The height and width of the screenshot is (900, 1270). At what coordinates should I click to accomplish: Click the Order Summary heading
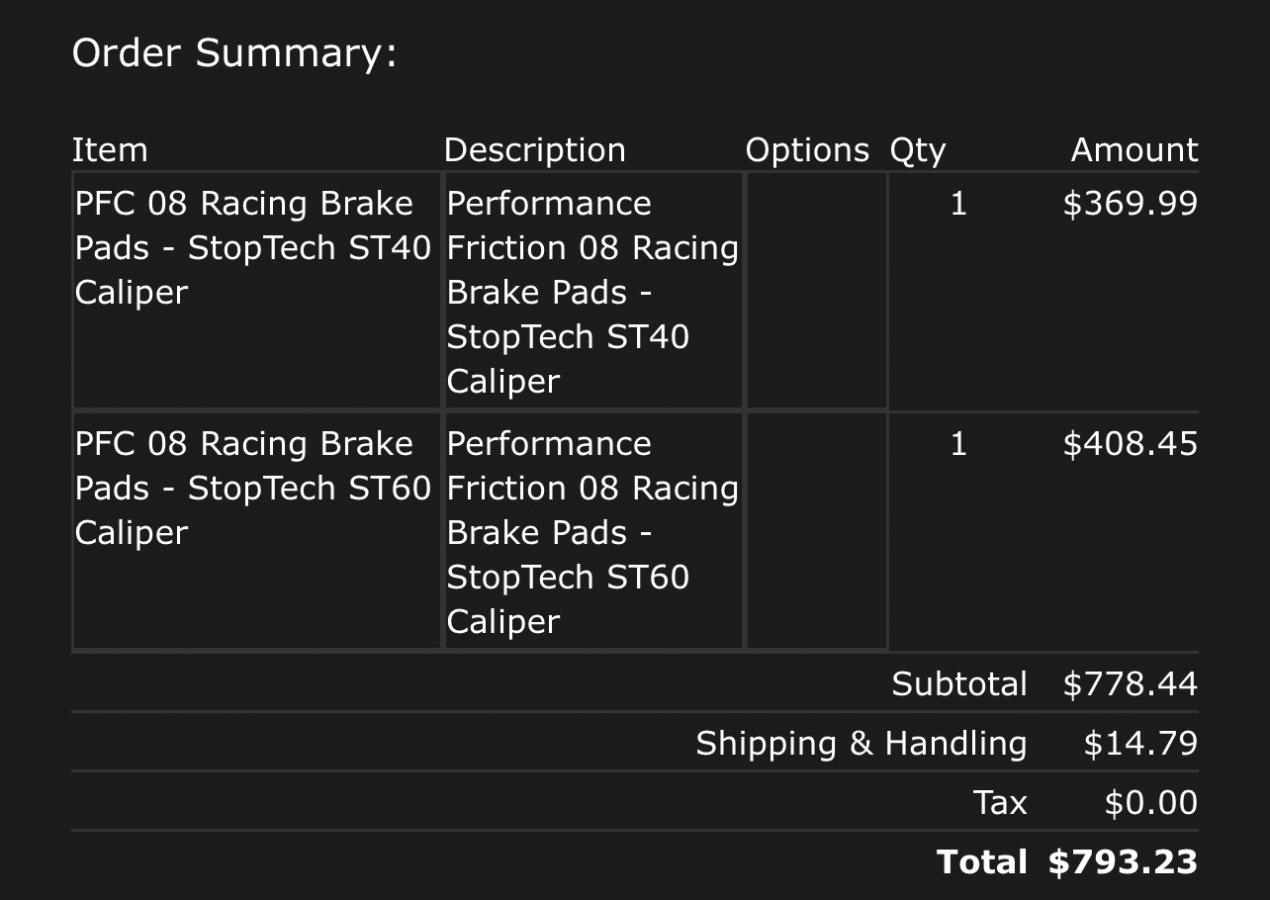[x=234, y=54]
